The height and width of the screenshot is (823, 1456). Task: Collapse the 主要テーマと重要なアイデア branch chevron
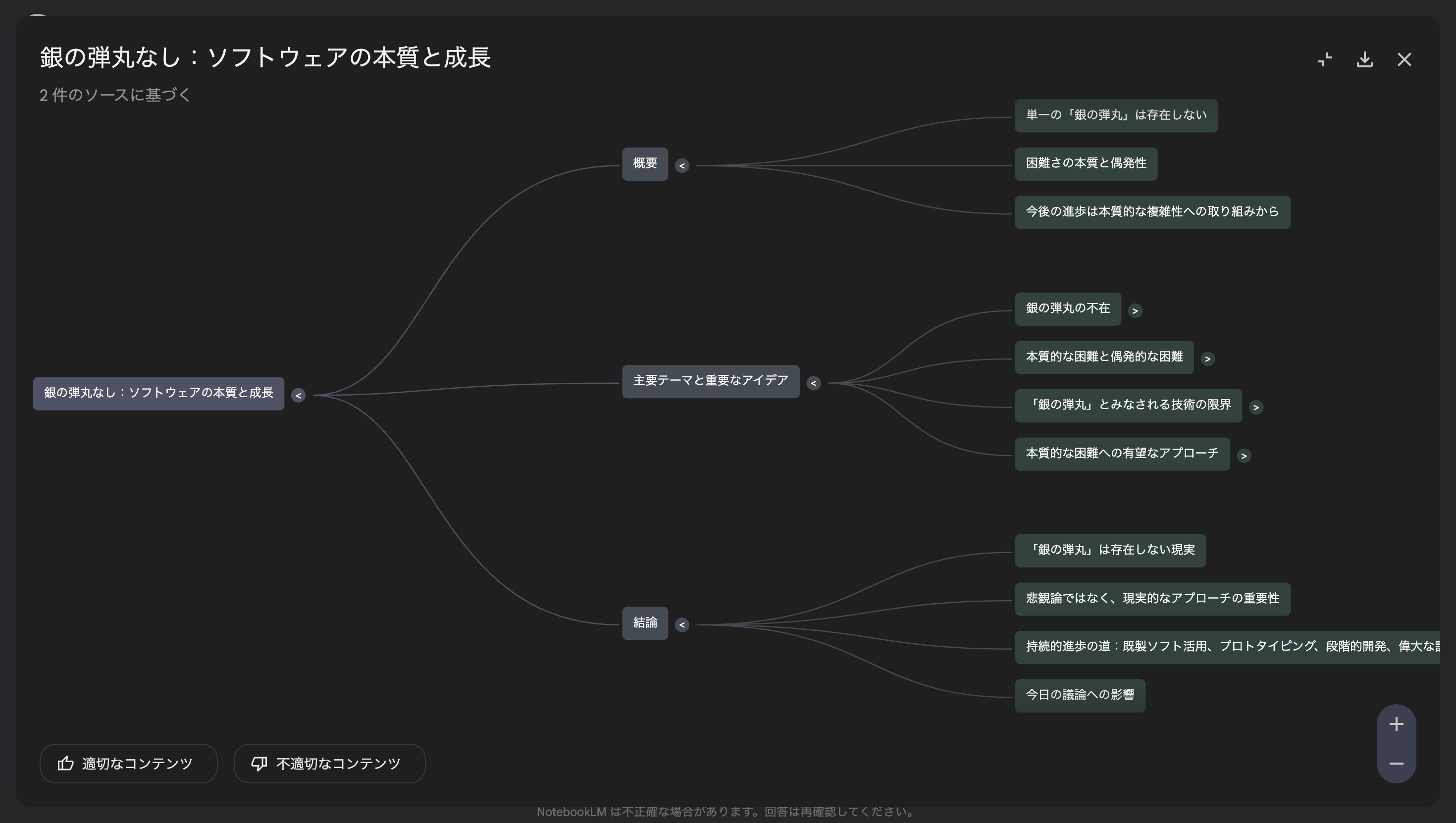point(813,383)
